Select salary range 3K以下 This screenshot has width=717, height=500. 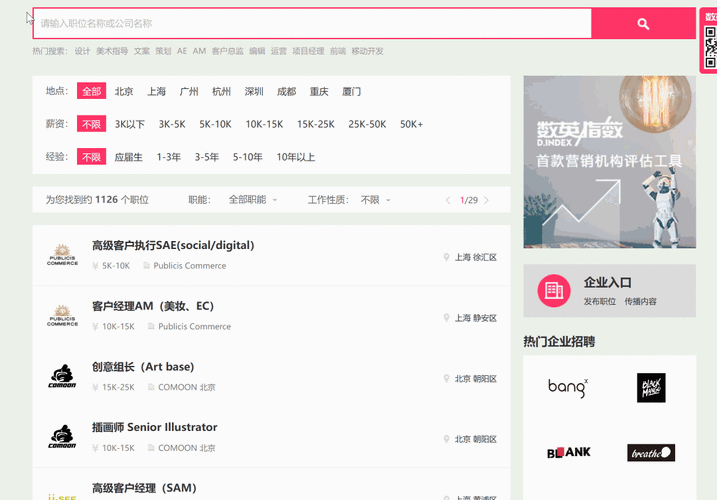tap(129, 124)
